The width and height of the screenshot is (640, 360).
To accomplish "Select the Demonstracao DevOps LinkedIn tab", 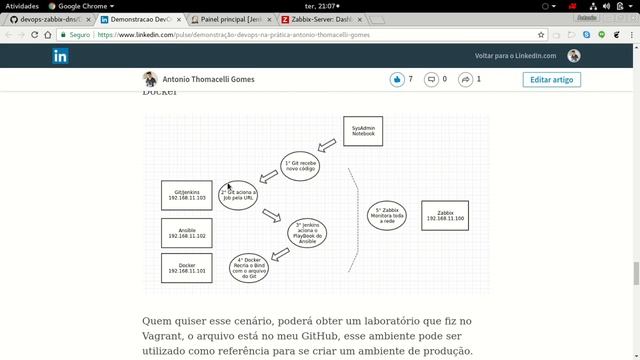I will pyautogui.click(x=140, y=19).
